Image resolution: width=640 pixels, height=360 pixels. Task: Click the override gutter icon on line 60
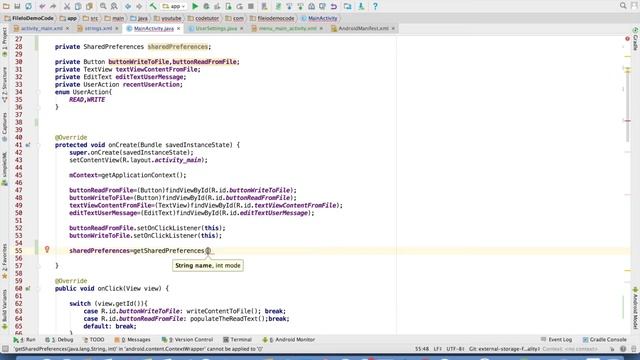point(28,289)
